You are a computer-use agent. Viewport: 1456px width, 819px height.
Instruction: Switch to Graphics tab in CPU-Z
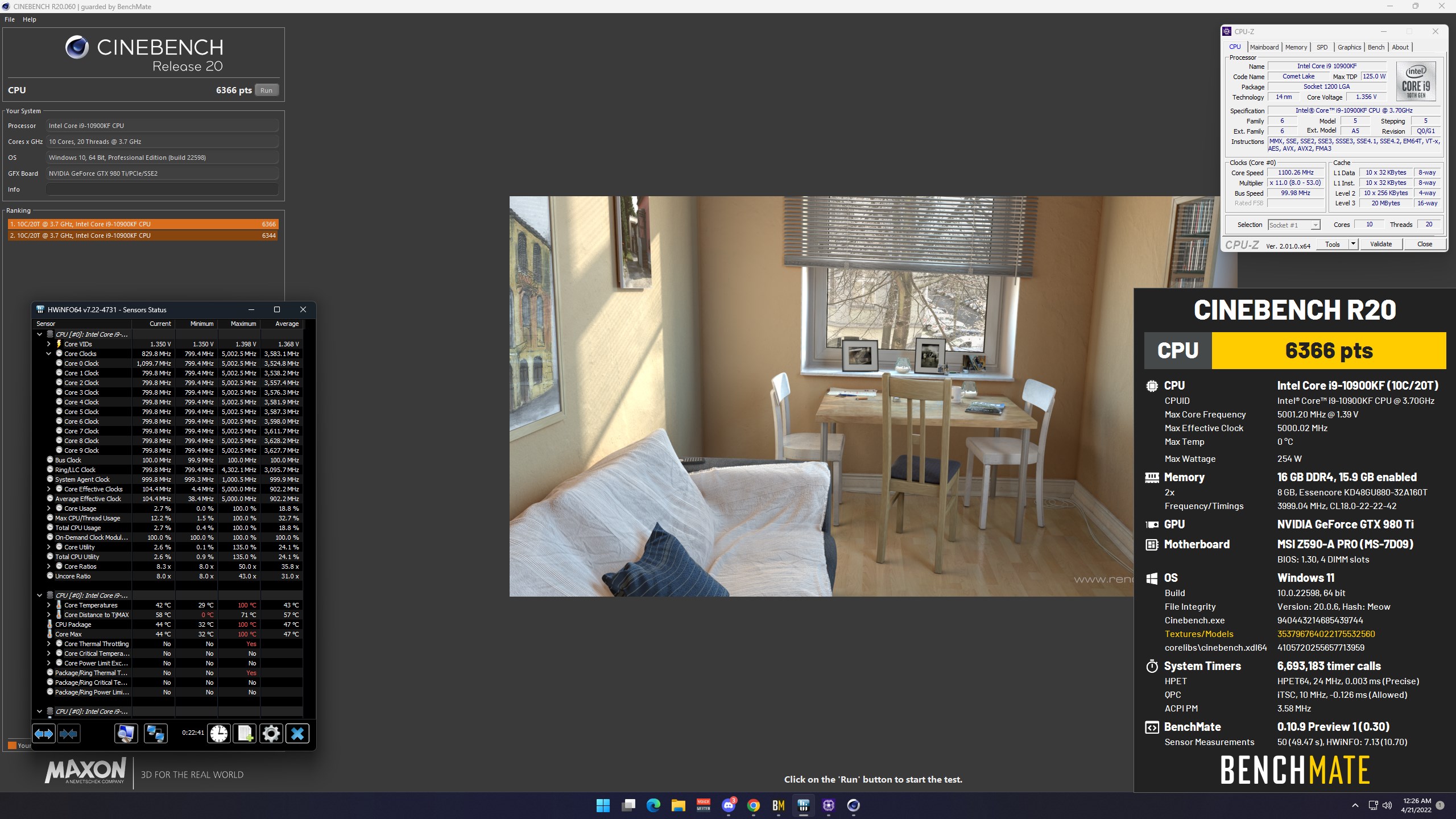point(1349,47)
